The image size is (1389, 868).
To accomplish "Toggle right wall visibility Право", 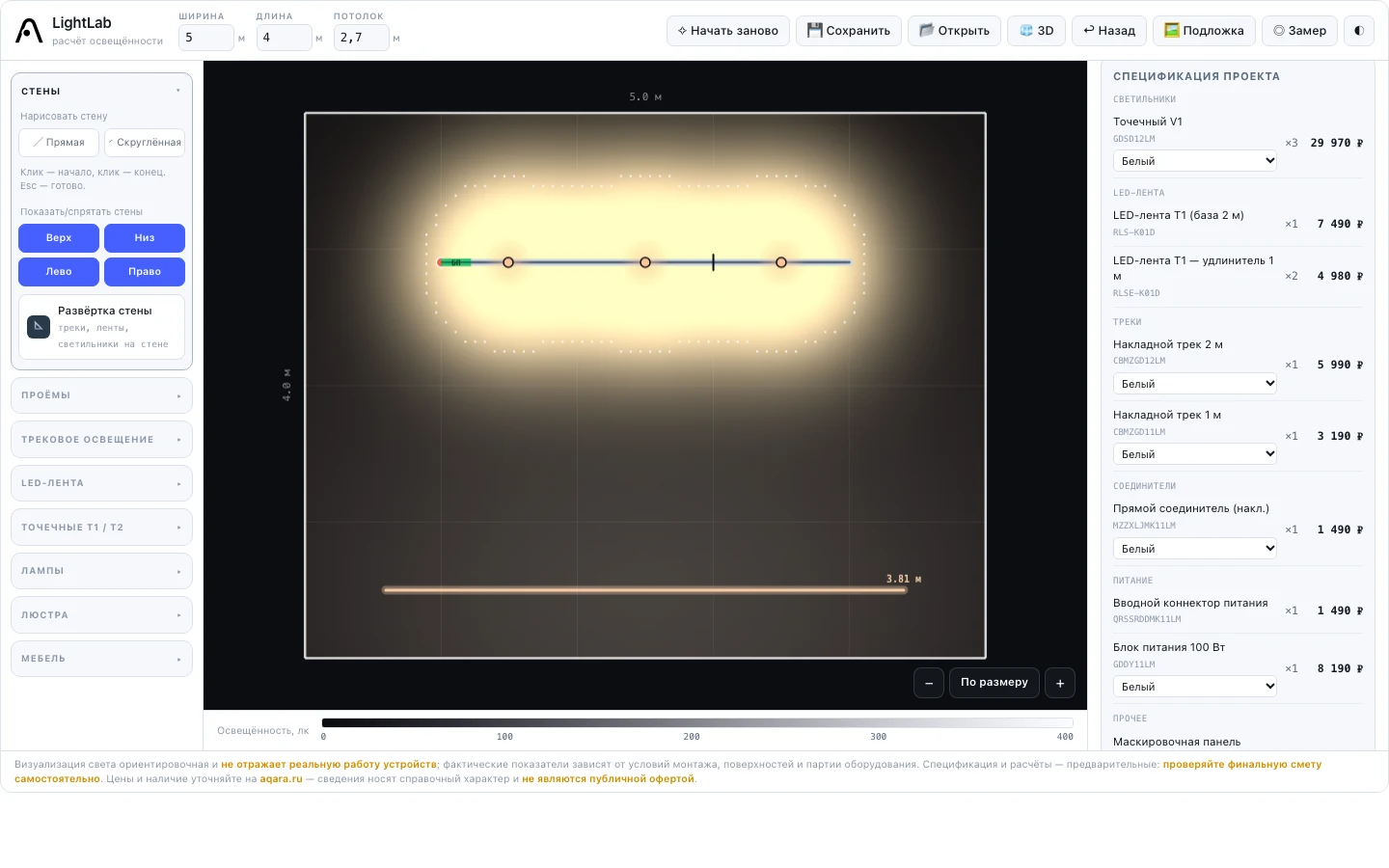I will (x=145, y=272).
